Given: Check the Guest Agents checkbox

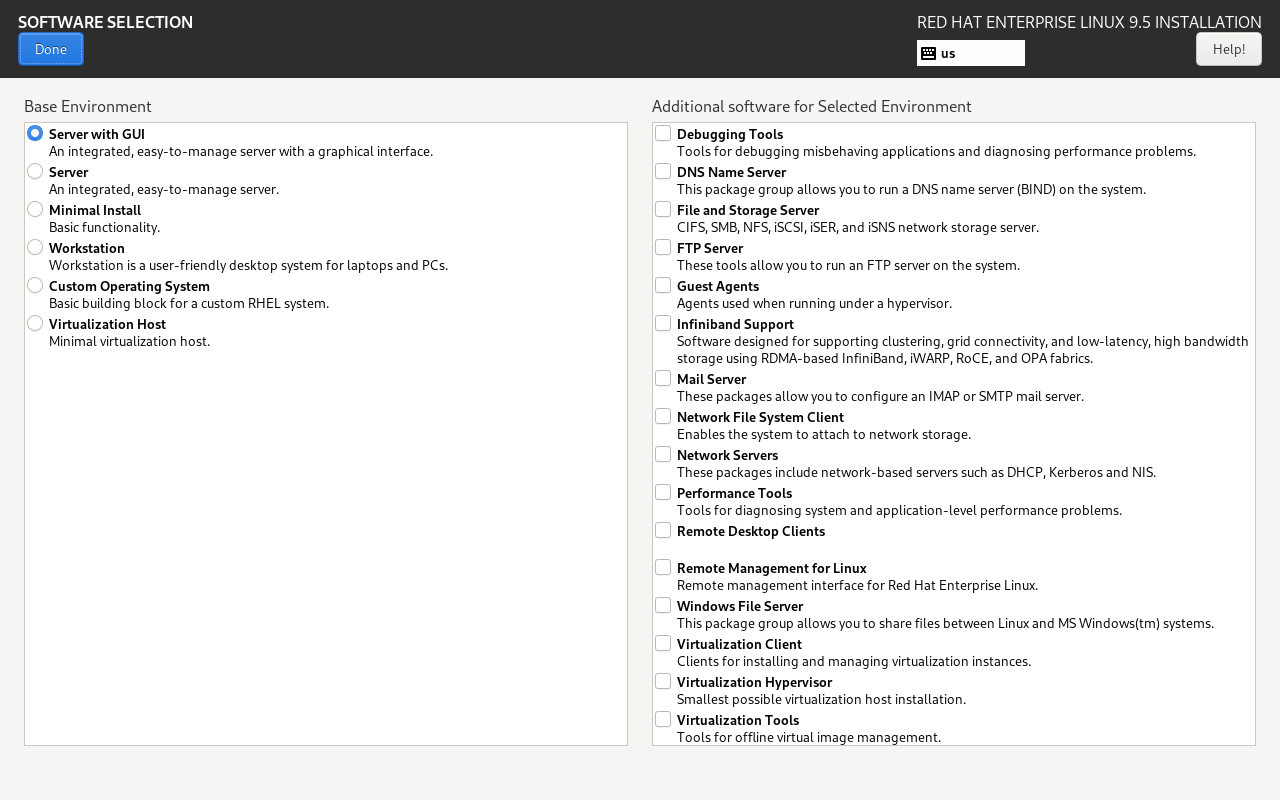Looking at the screenshot, I should 663,285.
